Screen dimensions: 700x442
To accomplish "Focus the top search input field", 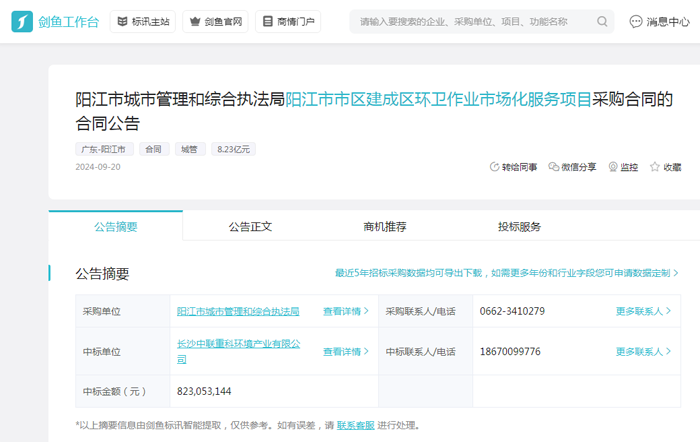I will click(x=470, y=21).
